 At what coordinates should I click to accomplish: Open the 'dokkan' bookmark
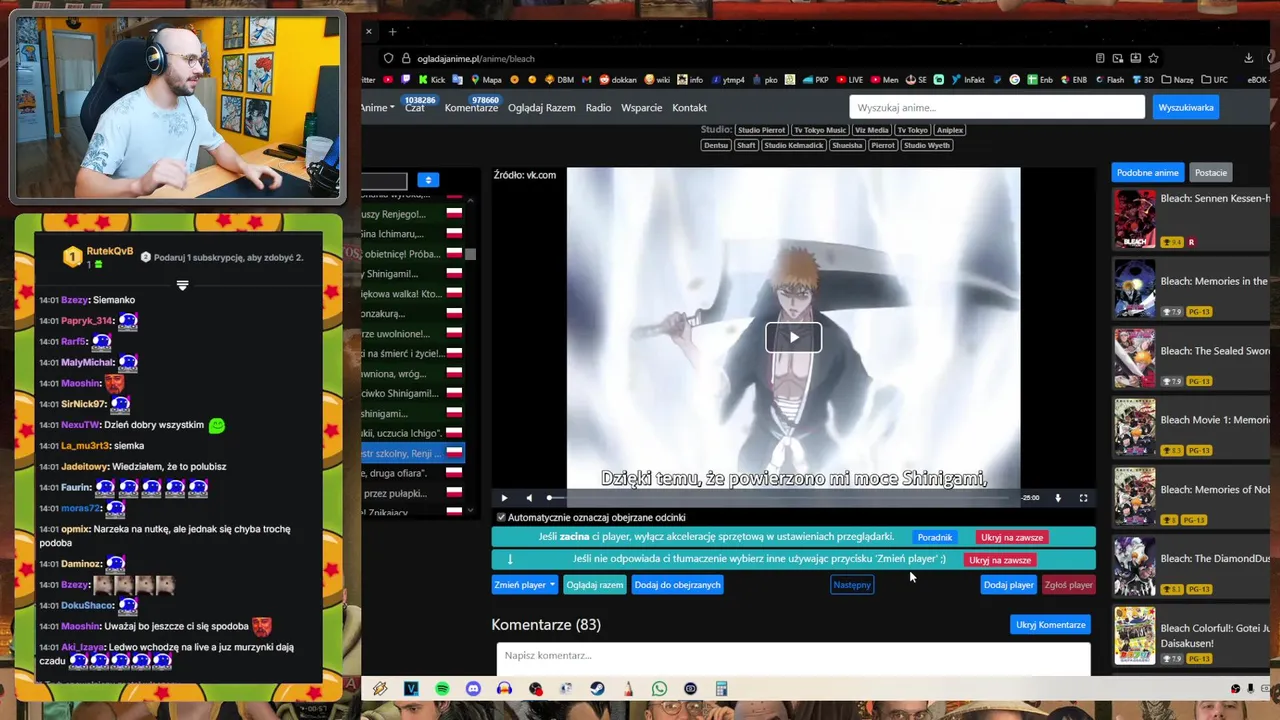[619, 80]
